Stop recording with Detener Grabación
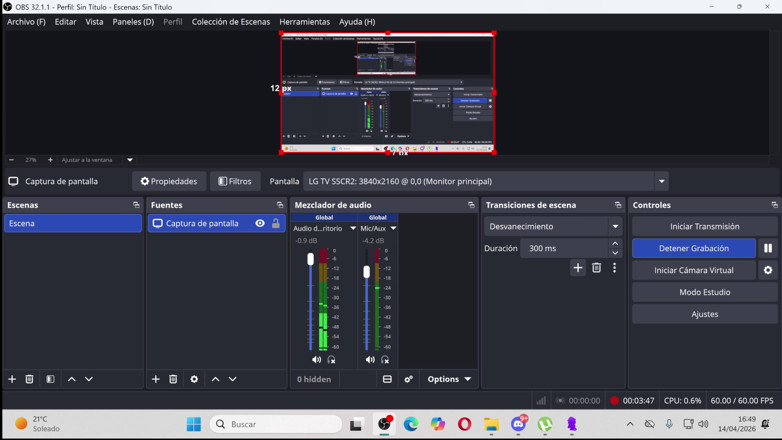This screenshot has height=440, width=782. (694, 248)
